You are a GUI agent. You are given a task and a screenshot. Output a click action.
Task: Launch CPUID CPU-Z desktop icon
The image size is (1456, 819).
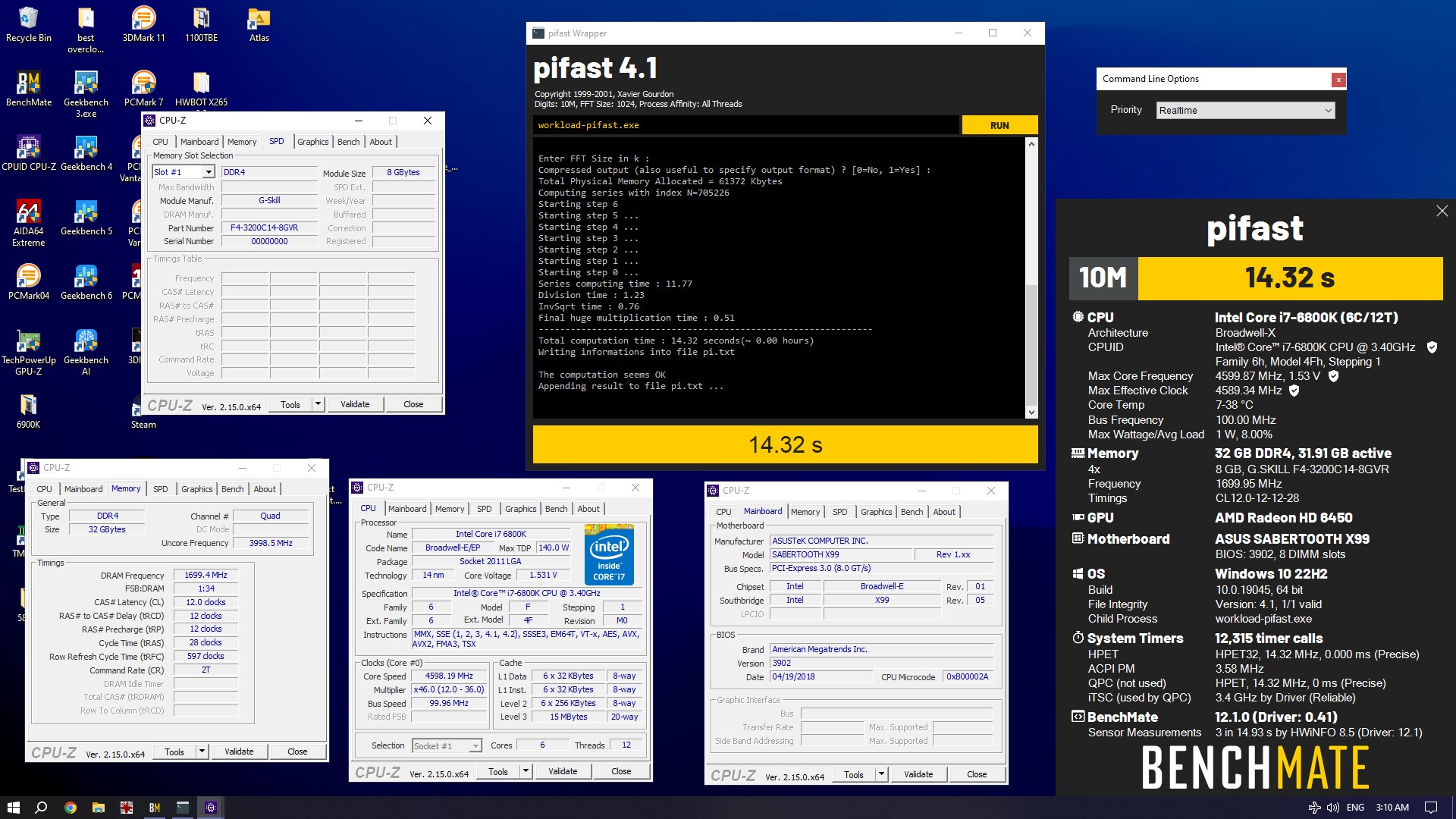click(28, 153)
